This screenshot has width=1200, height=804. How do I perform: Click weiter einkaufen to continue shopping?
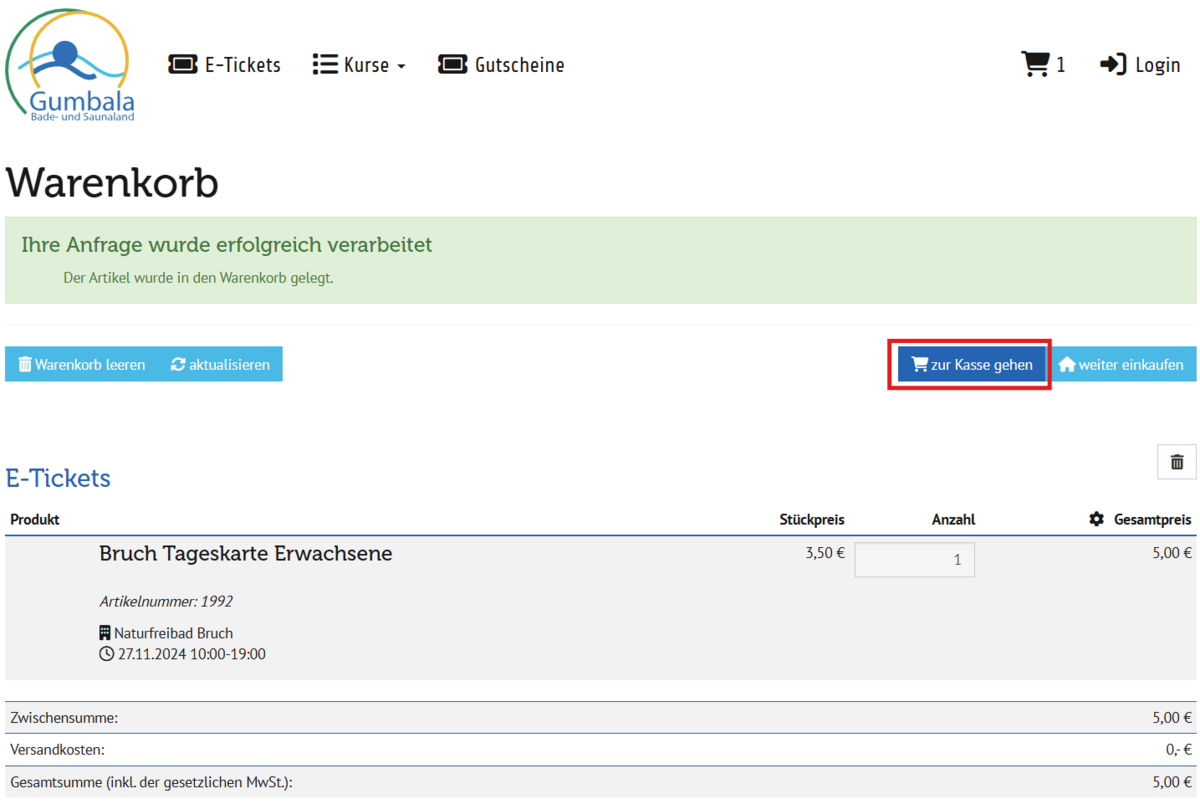tap(1120, 365)
